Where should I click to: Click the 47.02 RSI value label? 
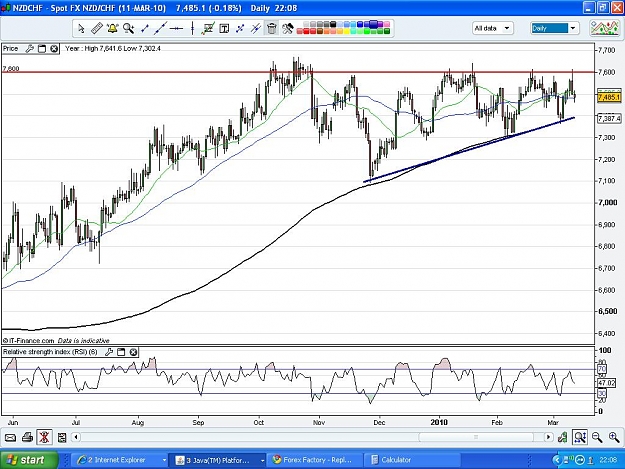607,383
